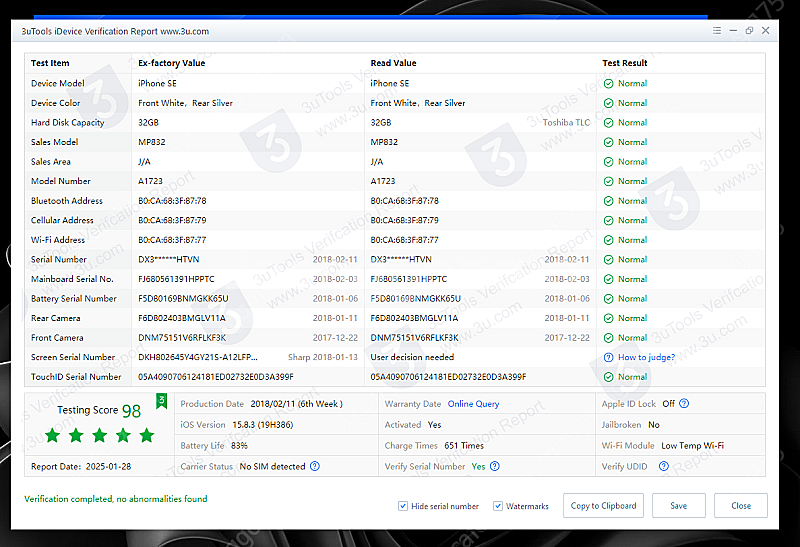Image resolution: width=800 pixels, height=547 pixels.
Task: Click the Bluetooth Address Normal check icon
Action: pyautogui.click(x=608, y=201)
